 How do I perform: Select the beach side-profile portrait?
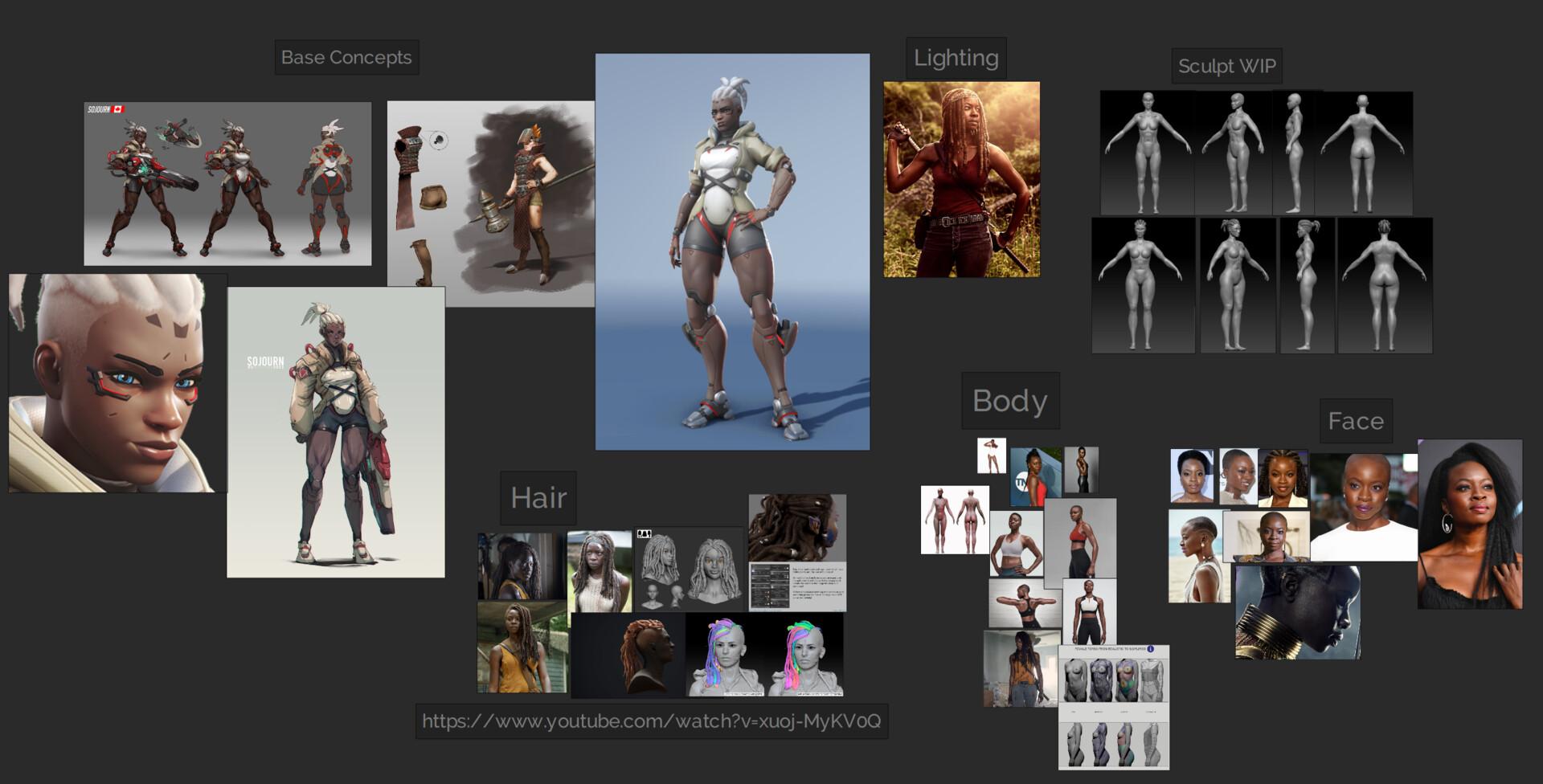click(1199, 556)
